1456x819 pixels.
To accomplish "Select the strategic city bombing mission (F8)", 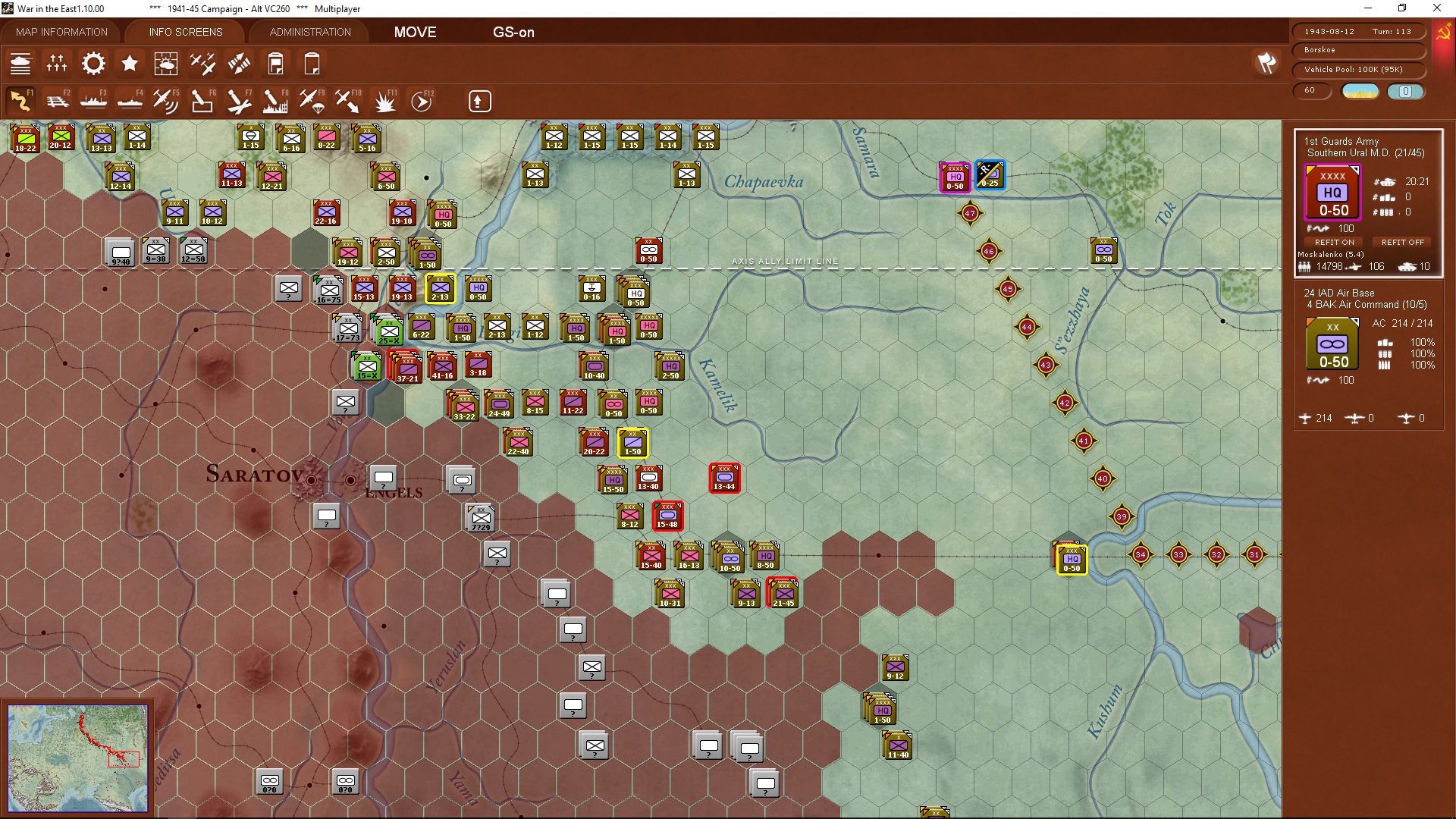I will tap(275, 100).
